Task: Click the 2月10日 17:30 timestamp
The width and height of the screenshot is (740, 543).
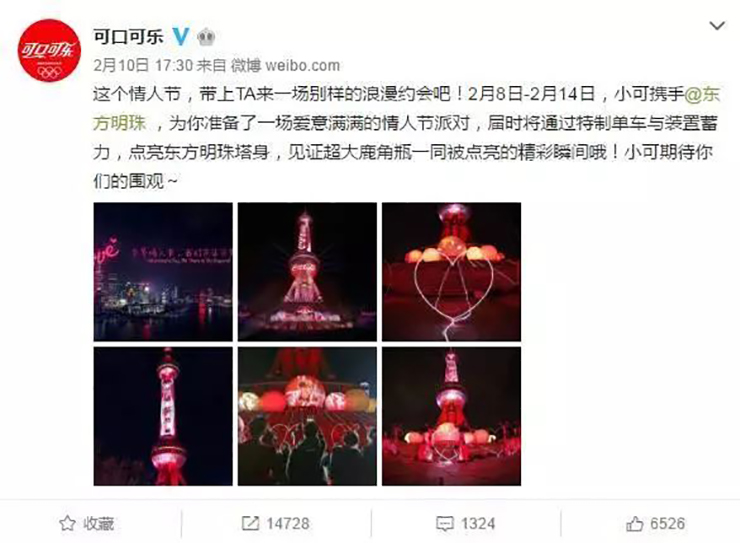Action: click(x=143, y=65)
